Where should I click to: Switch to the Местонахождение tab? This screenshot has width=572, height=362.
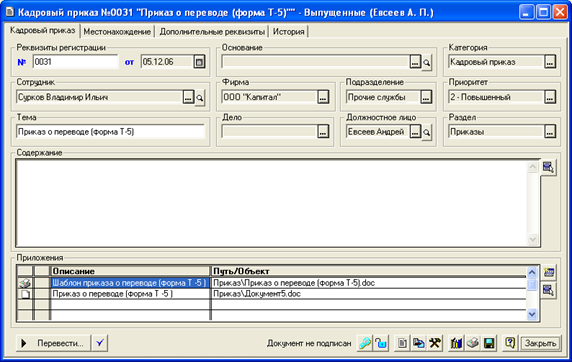point(117,32)
